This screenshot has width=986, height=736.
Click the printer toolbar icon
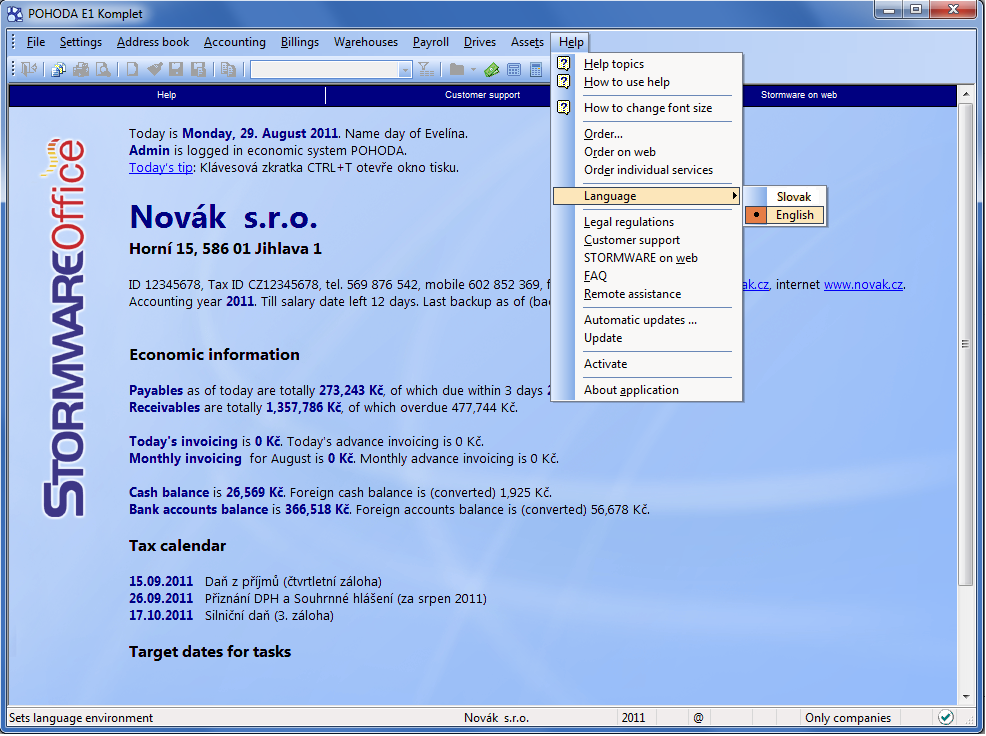pyautogui.click(x=81, y=69)
